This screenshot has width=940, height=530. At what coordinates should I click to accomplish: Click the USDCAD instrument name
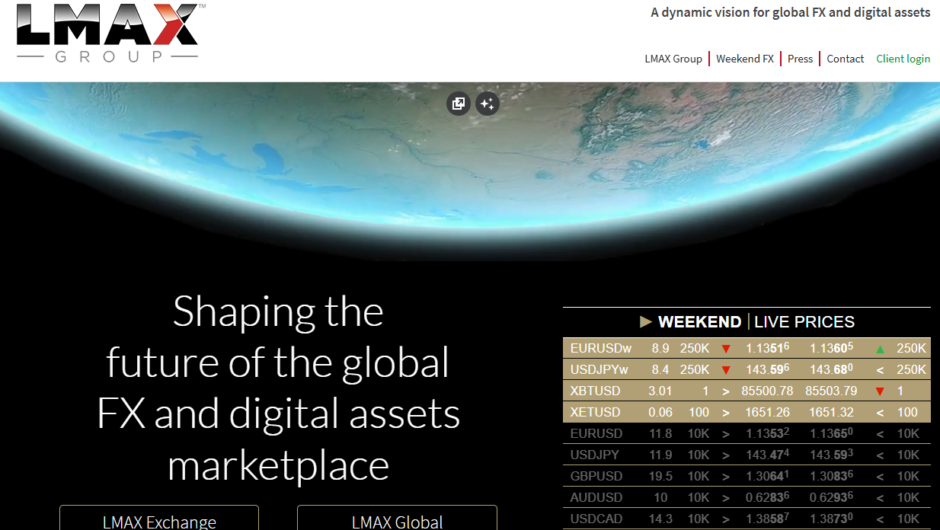(x=596, y=519)
